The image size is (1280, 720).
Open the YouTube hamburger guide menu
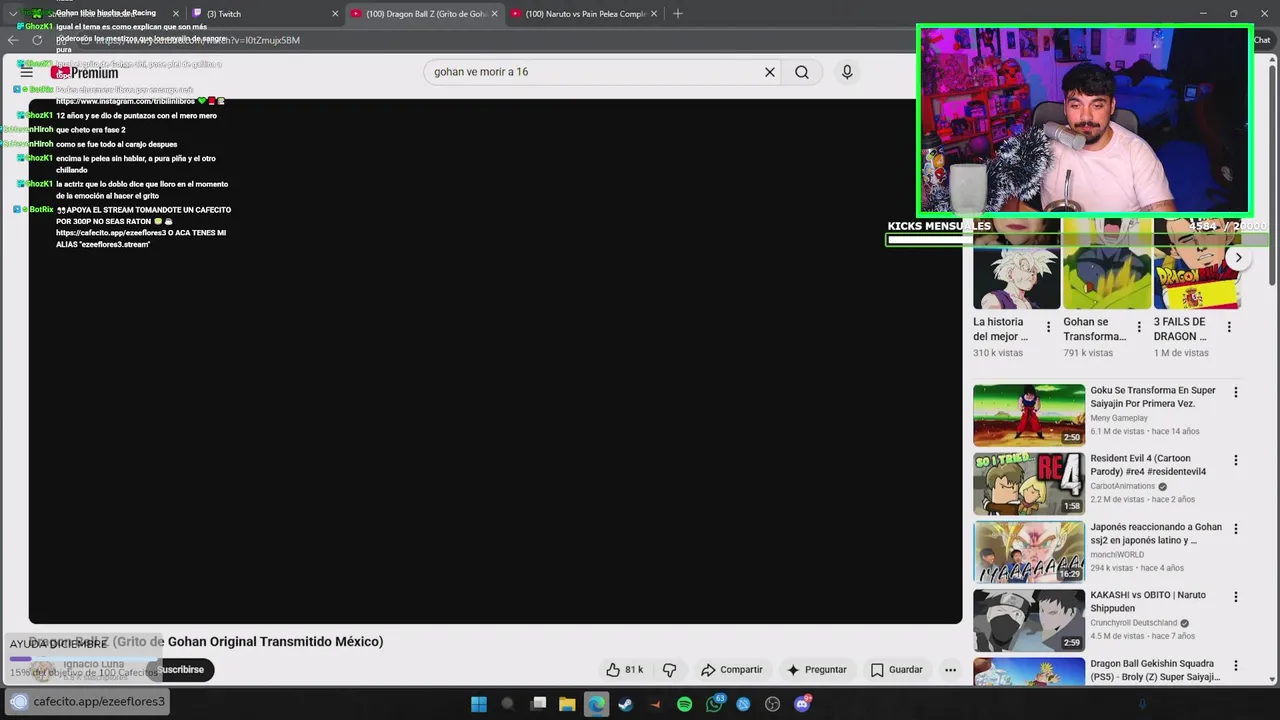26,72
